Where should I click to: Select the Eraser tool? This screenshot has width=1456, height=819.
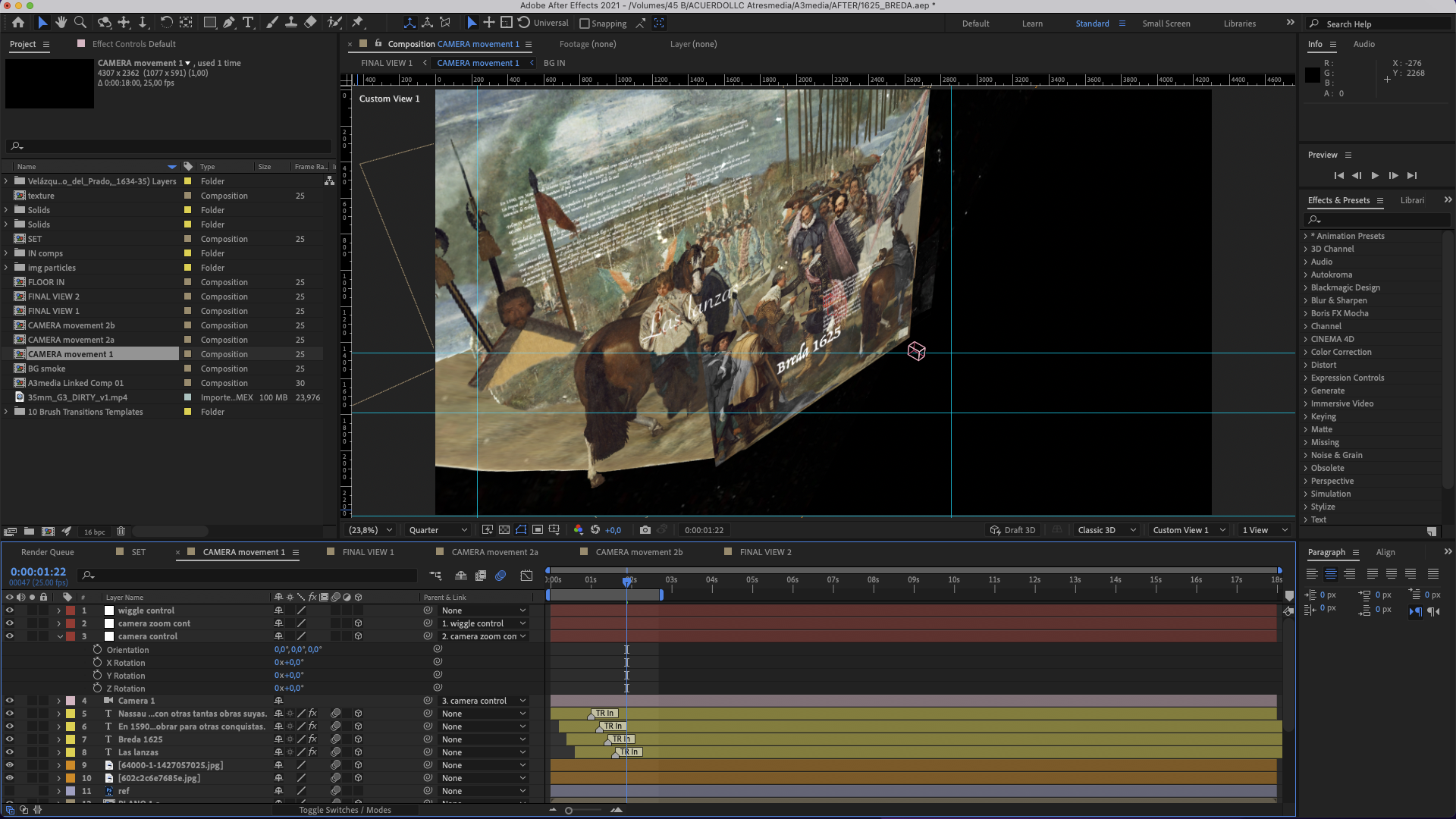point(310,23)
